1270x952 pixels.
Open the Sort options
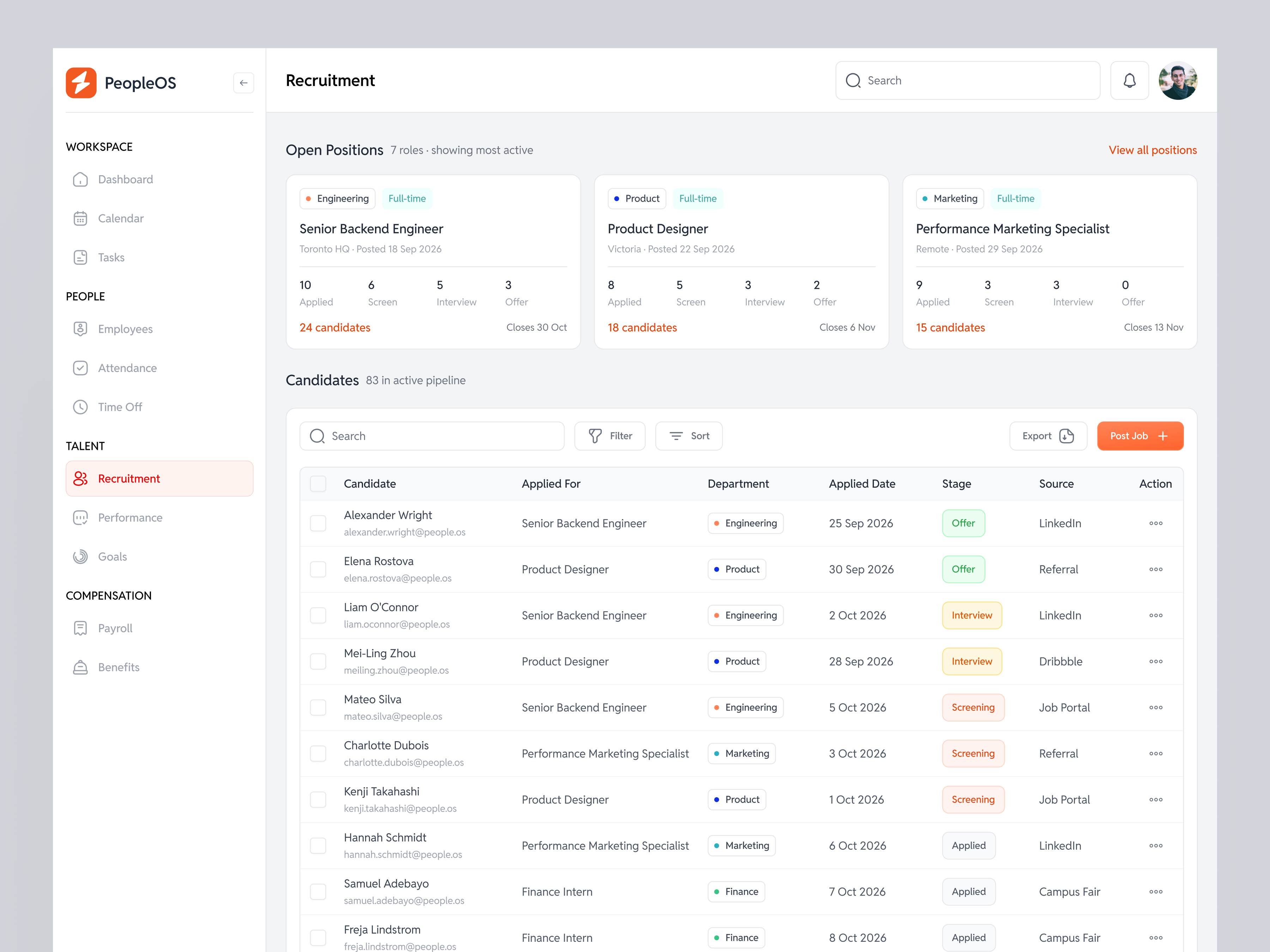[x=688, y=436]
